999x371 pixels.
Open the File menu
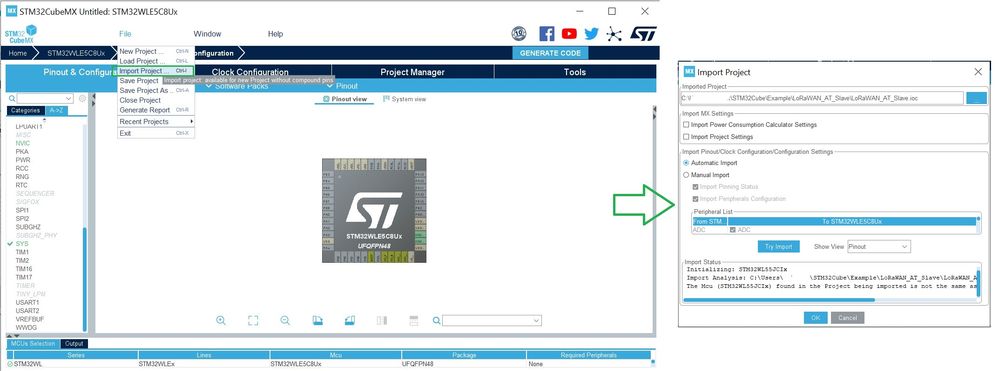click(x=125, y=34)
